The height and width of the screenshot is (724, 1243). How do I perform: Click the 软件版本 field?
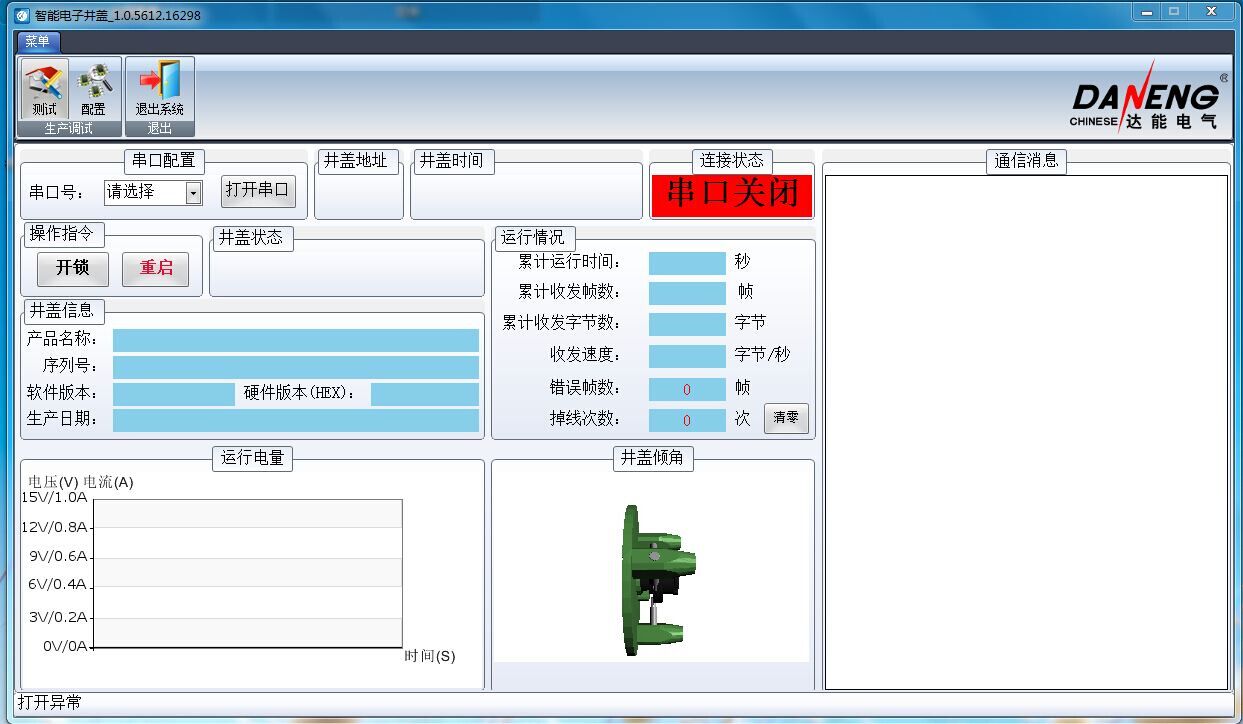point(173,394)
